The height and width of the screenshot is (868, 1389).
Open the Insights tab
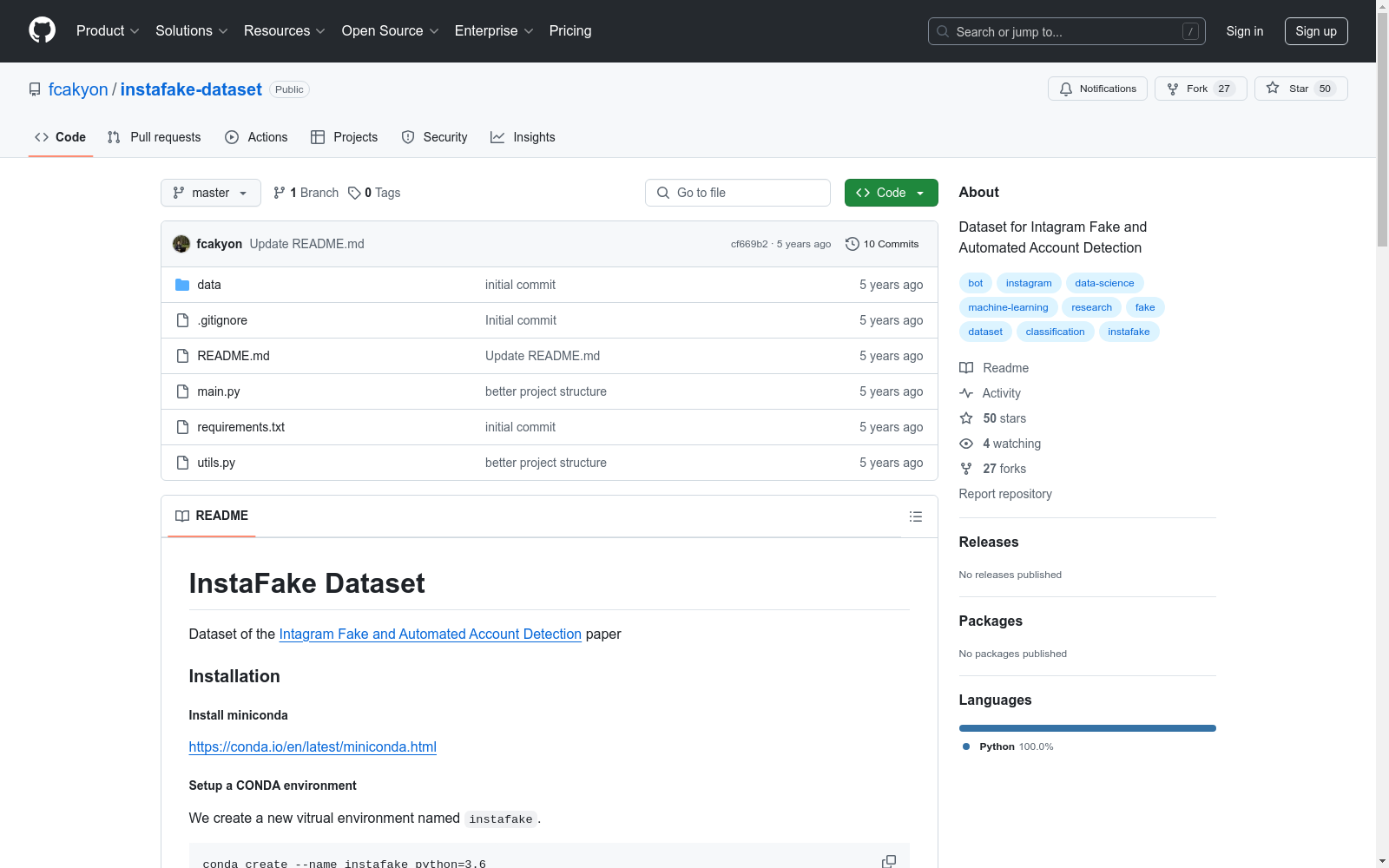[x=523, y=137]
